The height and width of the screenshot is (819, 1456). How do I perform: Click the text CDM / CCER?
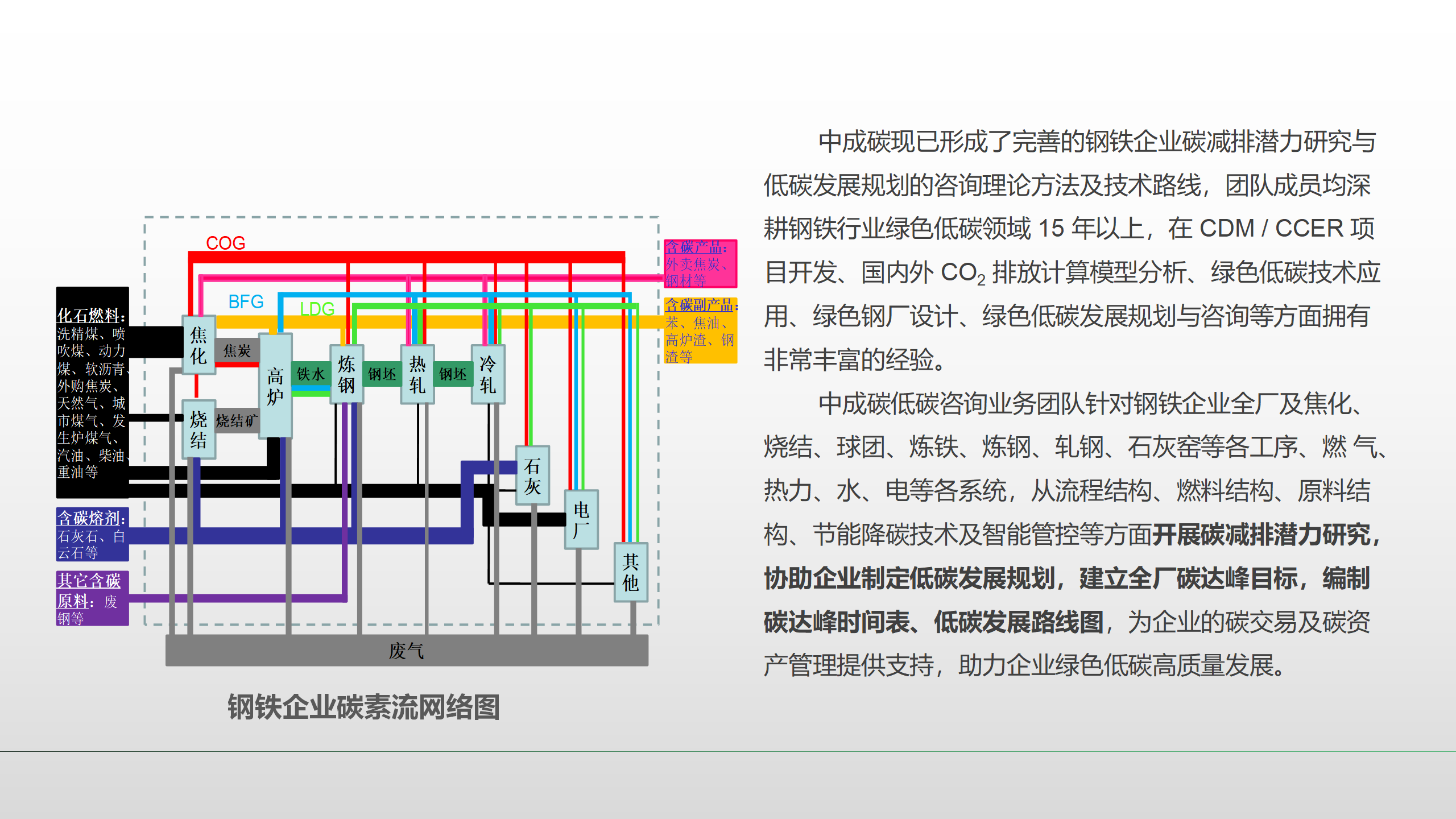coord(1271,229)
